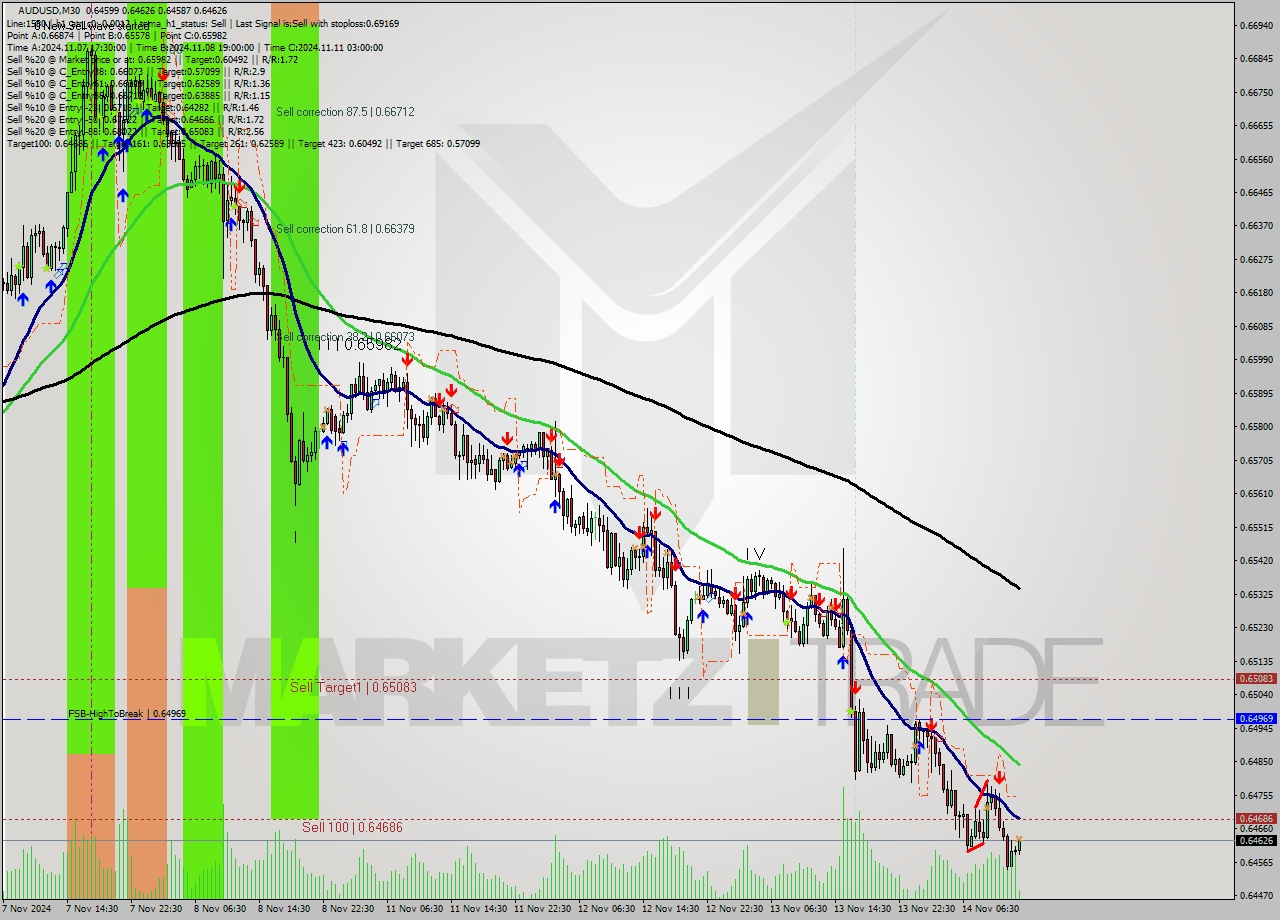
Task: Select the 'FSB-HighToBreak | 0.64969' label
Action: 127,713
